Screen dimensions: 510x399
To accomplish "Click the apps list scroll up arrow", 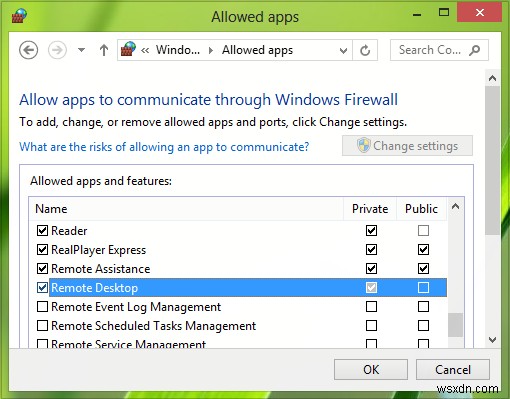I will (x=455, y=206).
